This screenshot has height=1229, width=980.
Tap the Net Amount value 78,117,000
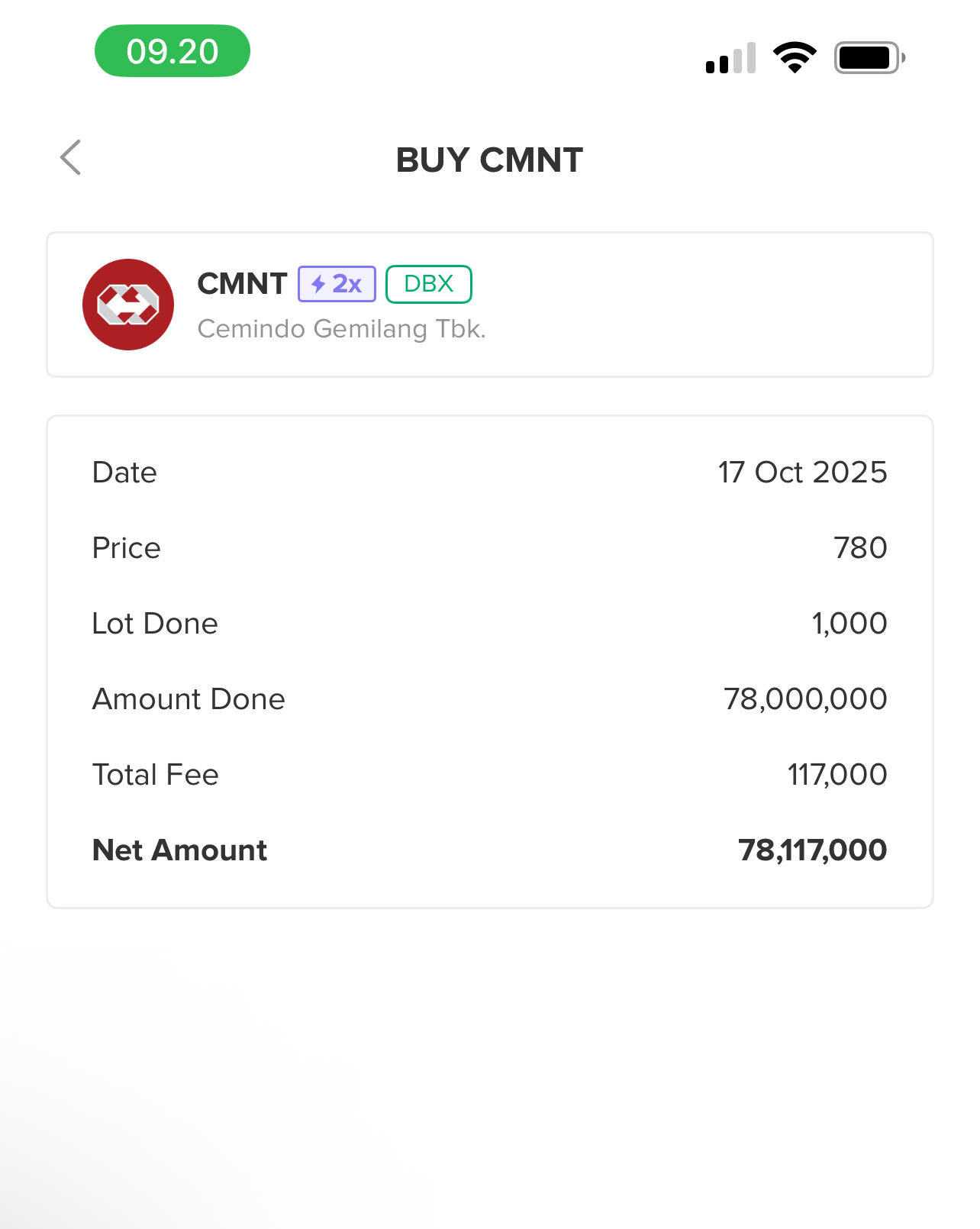[x=812, y=850]
